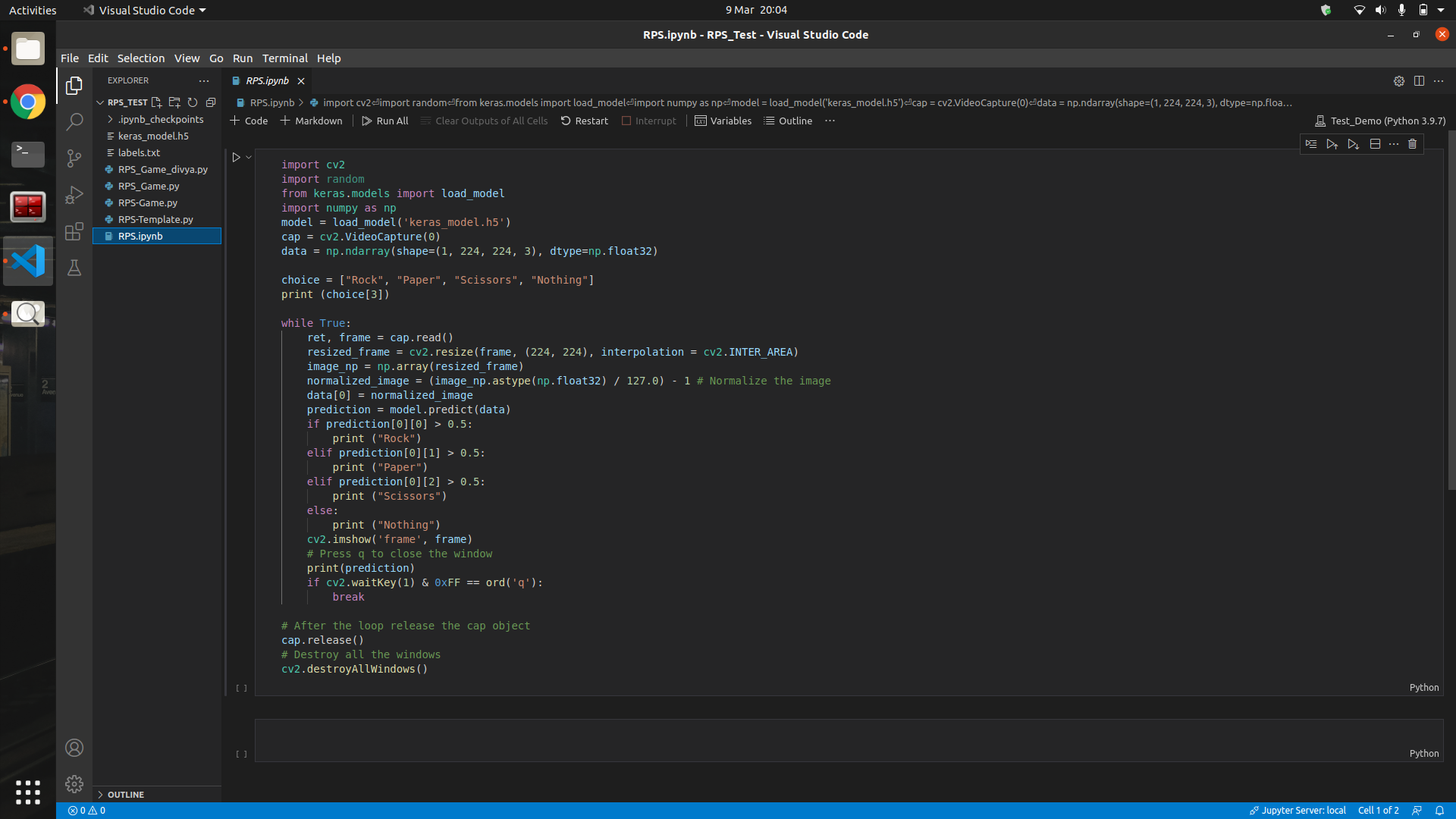Image resolution: width=1456 pixels, height=819 pixels.
Task: Split the current notebook cell
Action: pos(1374,144)
